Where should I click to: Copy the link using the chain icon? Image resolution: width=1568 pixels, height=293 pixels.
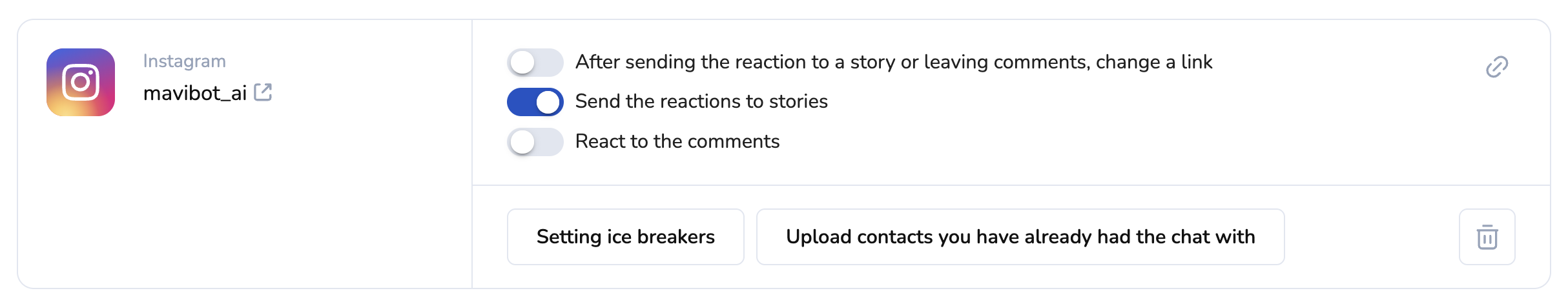point(1496,66)
